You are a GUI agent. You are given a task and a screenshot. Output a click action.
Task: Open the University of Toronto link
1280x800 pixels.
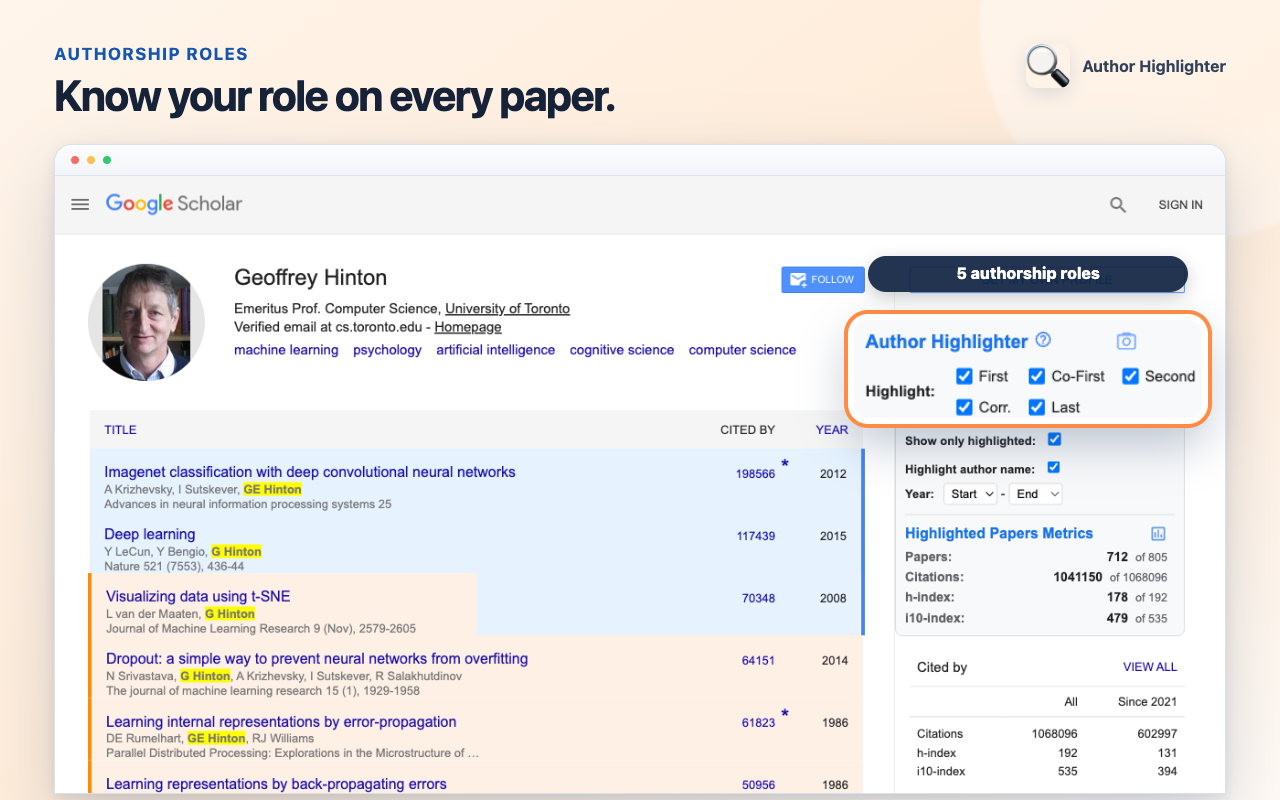[507, 308]
